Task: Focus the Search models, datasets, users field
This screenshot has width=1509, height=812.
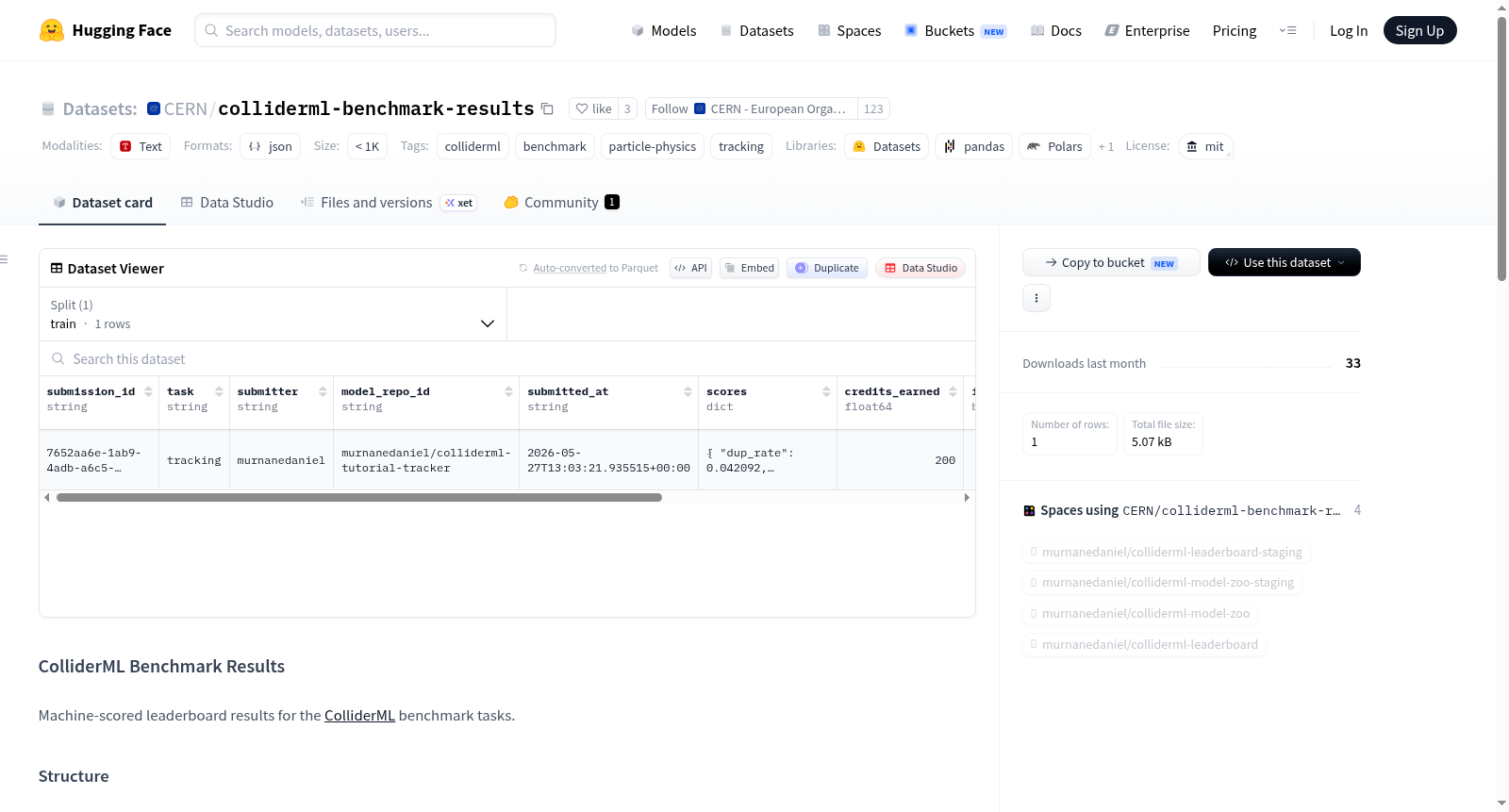Action: click(375, 30)
